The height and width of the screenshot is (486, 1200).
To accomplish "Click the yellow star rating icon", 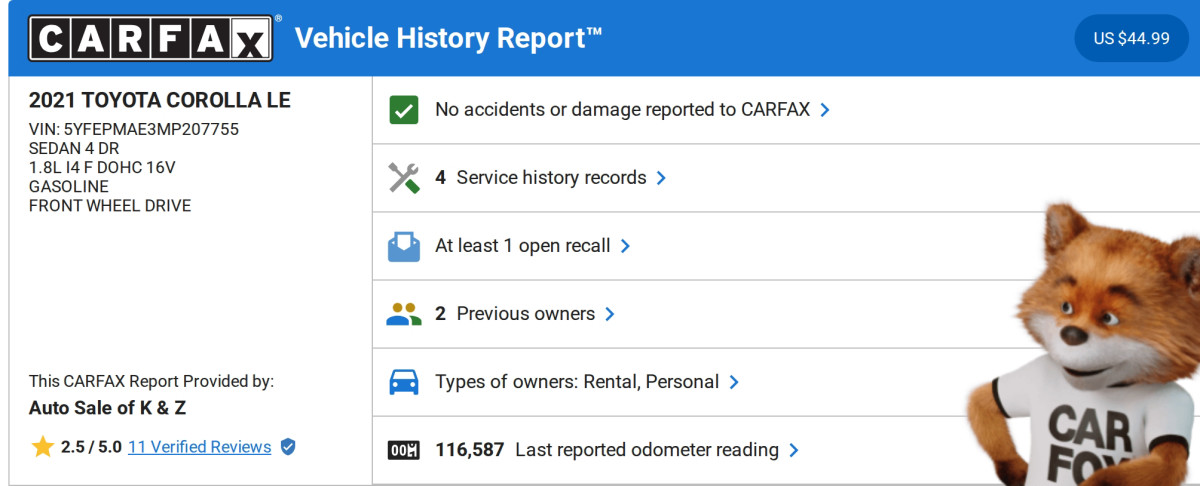I will [42, 447].
